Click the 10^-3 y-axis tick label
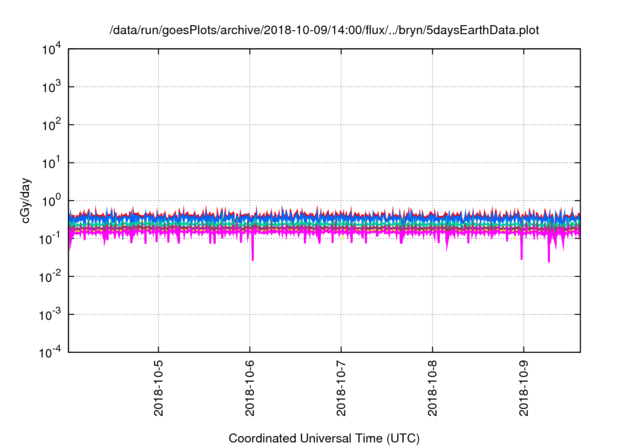 pyautogui.click(x=50, y=315)
